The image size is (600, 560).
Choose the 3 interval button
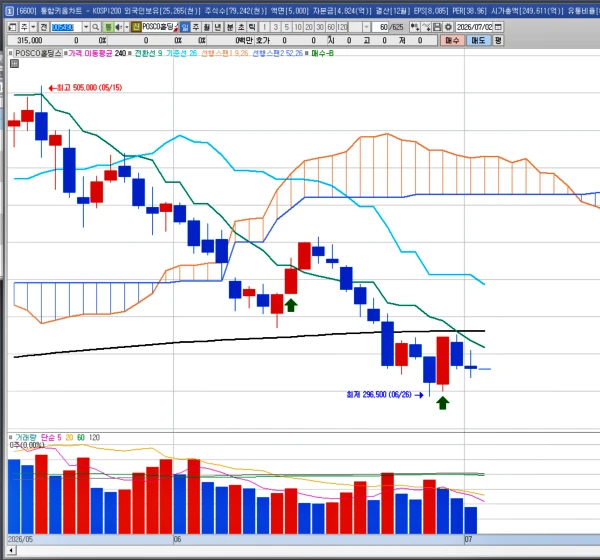(276, 27)
